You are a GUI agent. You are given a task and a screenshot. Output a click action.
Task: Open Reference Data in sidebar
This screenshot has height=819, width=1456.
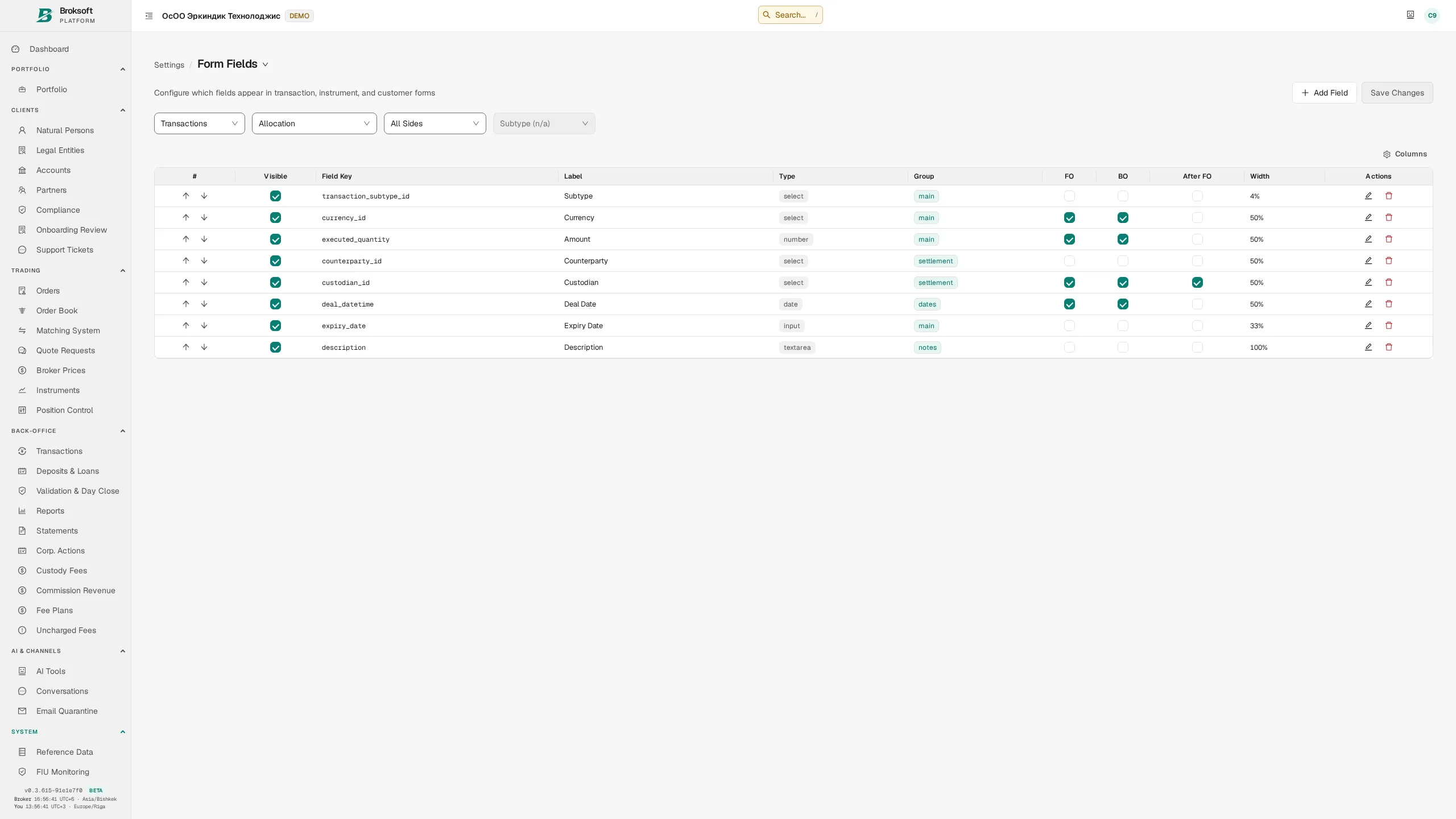(65, 752)
